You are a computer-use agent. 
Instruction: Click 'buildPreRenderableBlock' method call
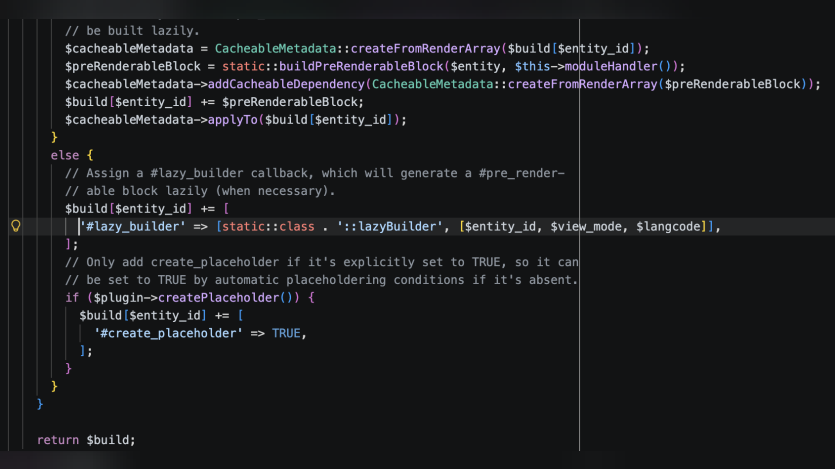361,67
